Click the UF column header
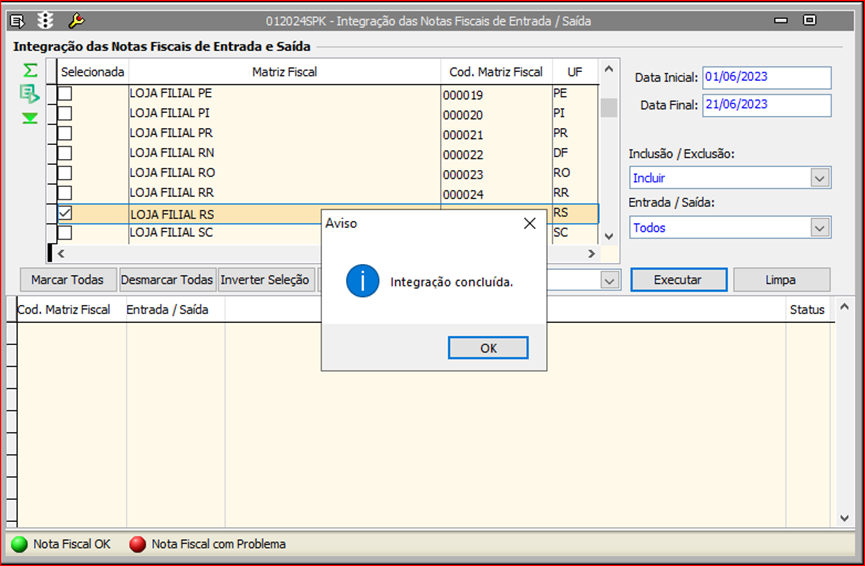865x566 pixels. click(574, 72)
